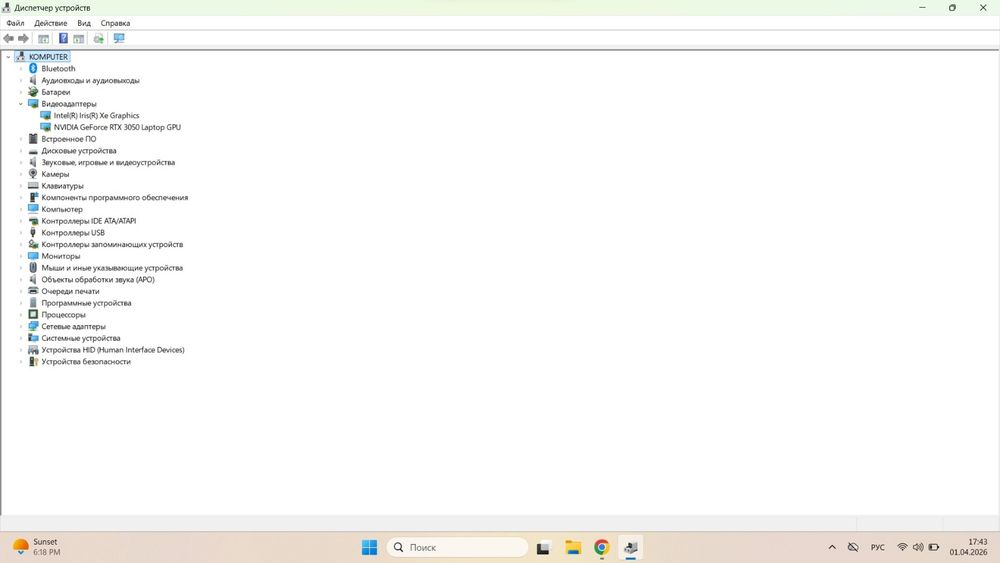Launch Google Chrome from the taskbar

point(601,547)
